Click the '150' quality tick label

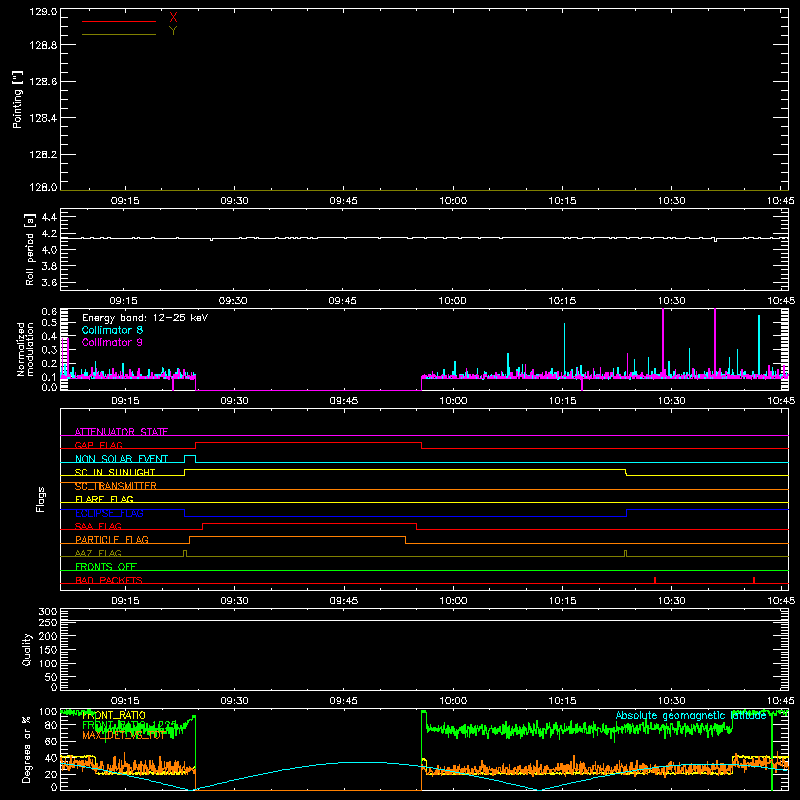click(x=47, y=650)
